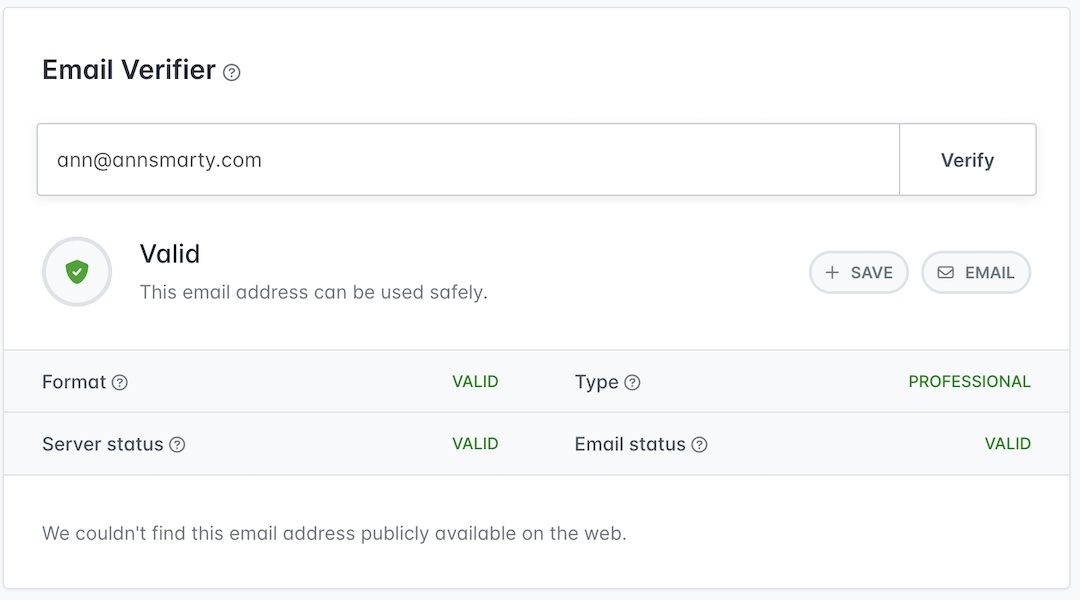Open the Type help question mark icon
This screenshot has height=600, width=1080.
[x=632, y=382]
